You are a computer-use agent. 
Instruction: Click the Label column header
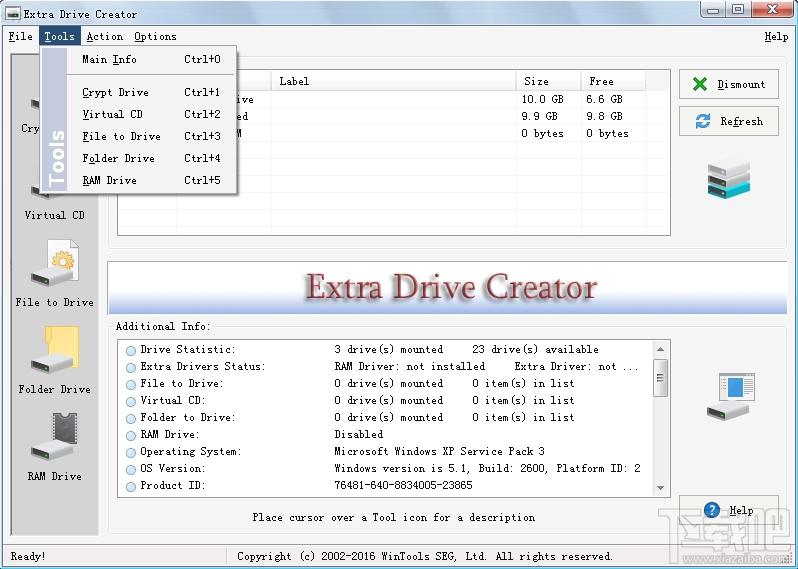(393, 81)
